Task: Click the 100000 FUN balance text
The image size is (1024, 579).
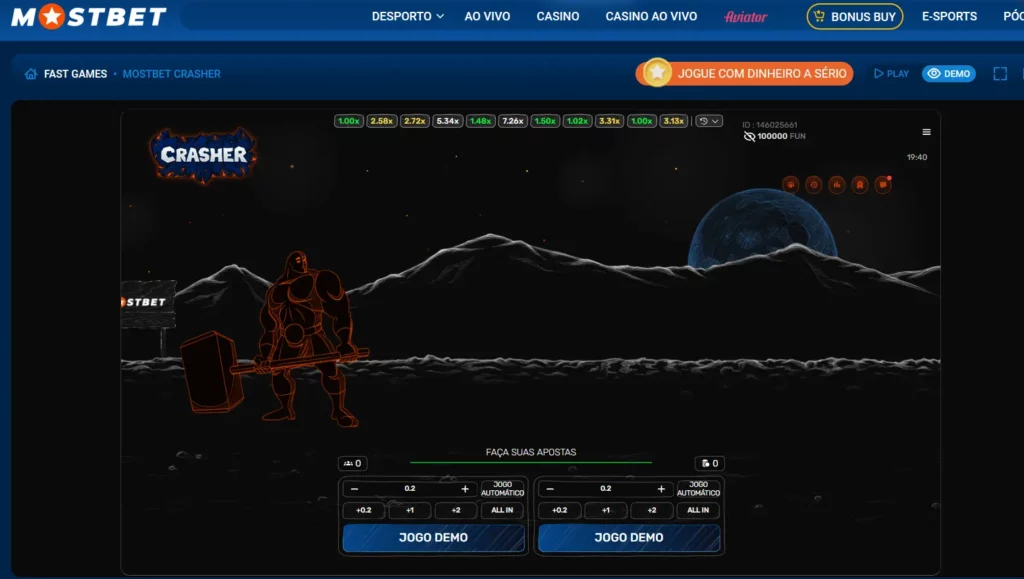Action: (x=781, y=136)
